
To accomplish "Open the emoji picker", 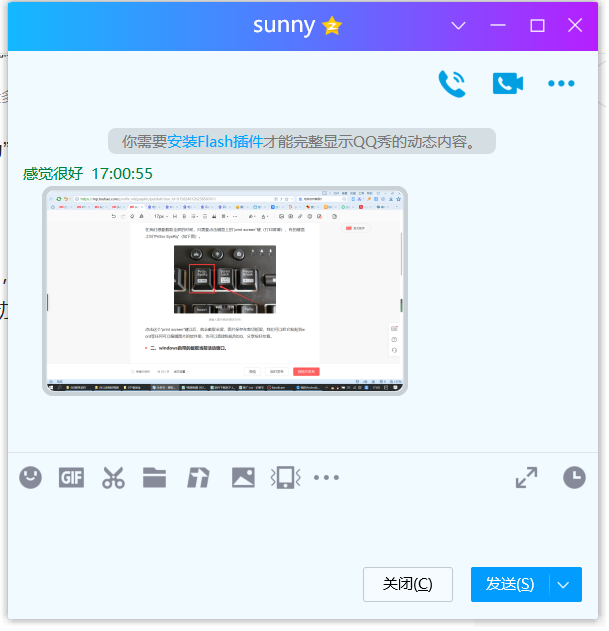I will tap(31, 478).
